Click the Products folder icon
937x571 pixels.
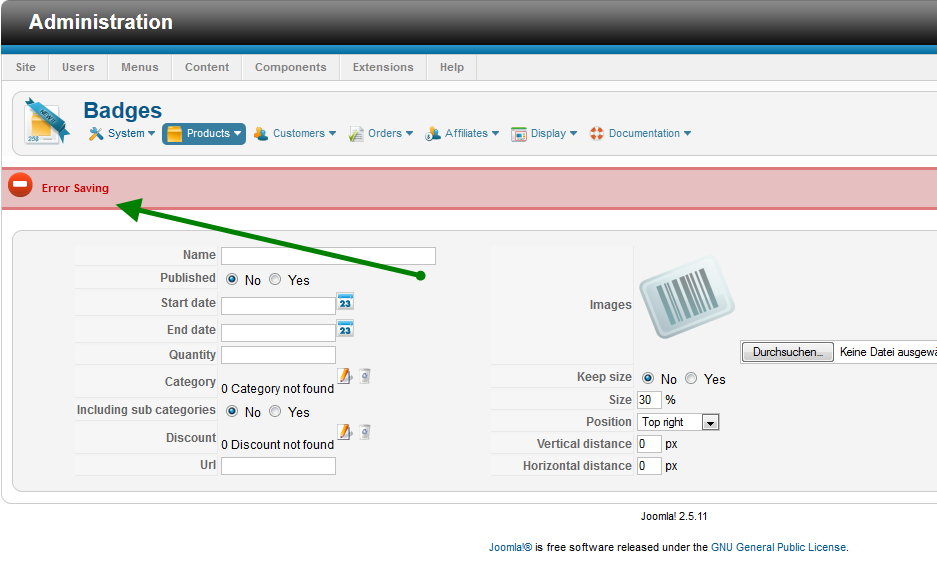click(174, 134)
